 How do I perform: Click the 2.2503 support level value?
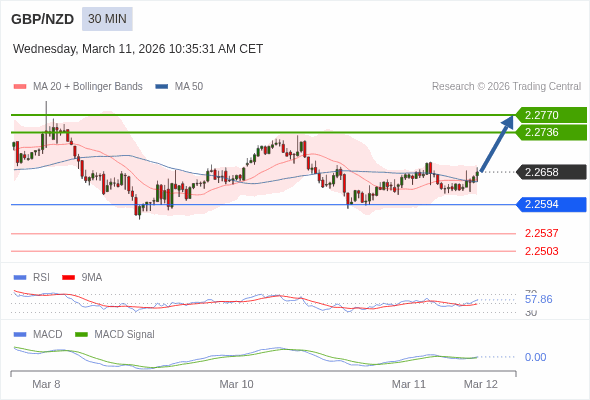[541, 251]
